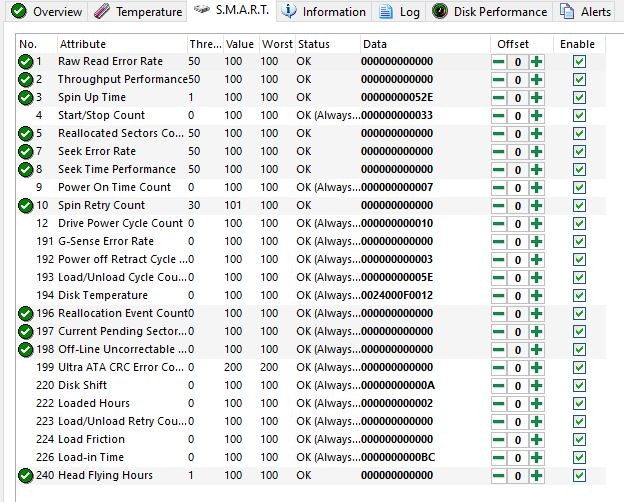Toggle Enable checkbox for Disk Temperature
This screenshot has height=502, width=624.
click(x=579, y=296)
